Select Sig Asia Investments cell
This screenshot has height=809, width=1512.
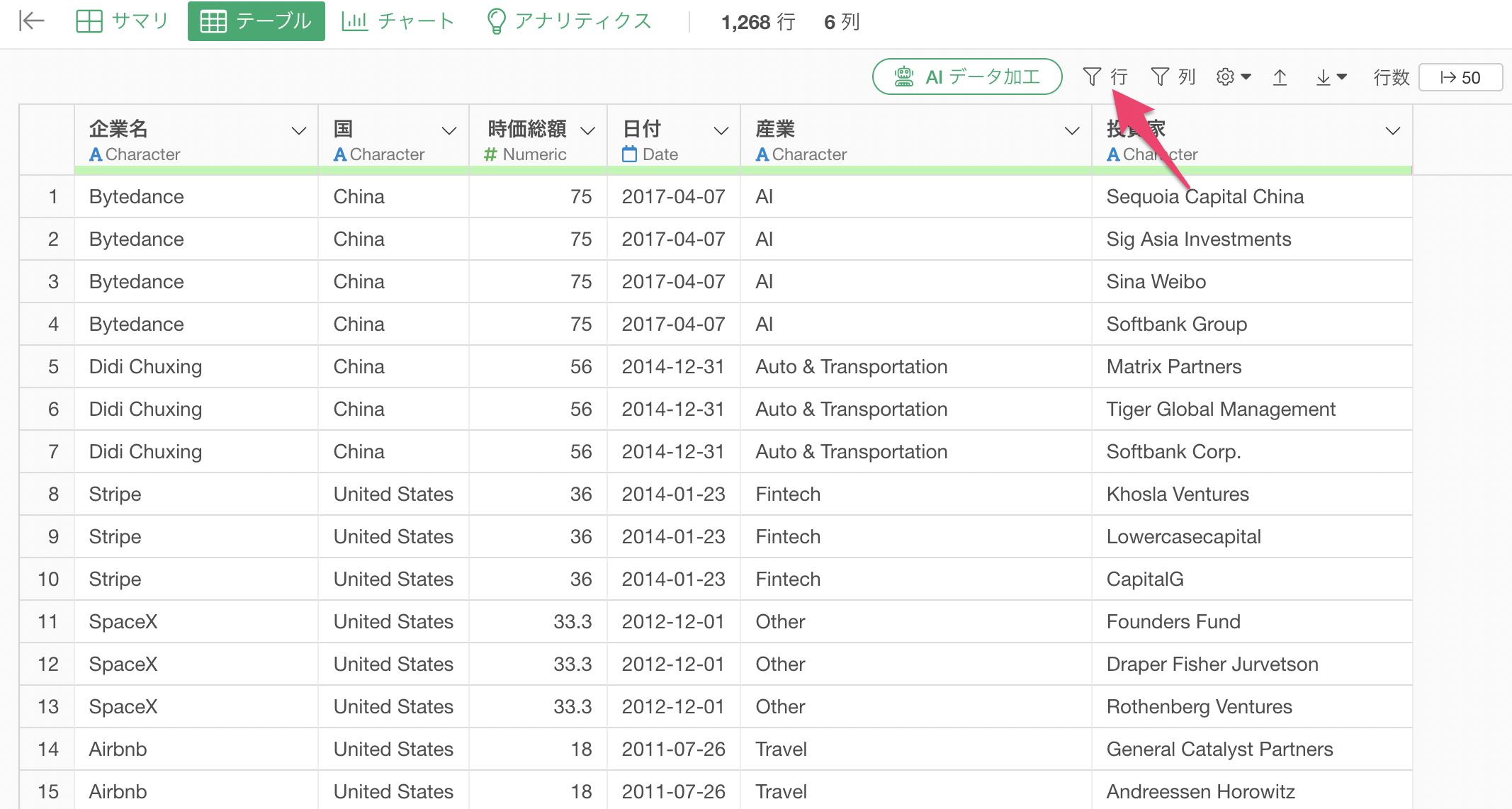1252,239
